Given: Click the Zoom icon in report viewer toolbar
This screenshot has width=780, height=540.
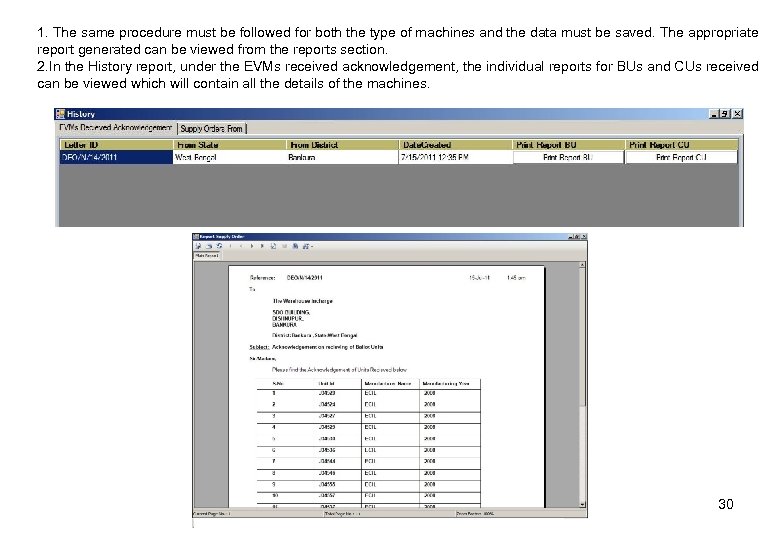Looking at the screenshot, I should pos(305,246).
